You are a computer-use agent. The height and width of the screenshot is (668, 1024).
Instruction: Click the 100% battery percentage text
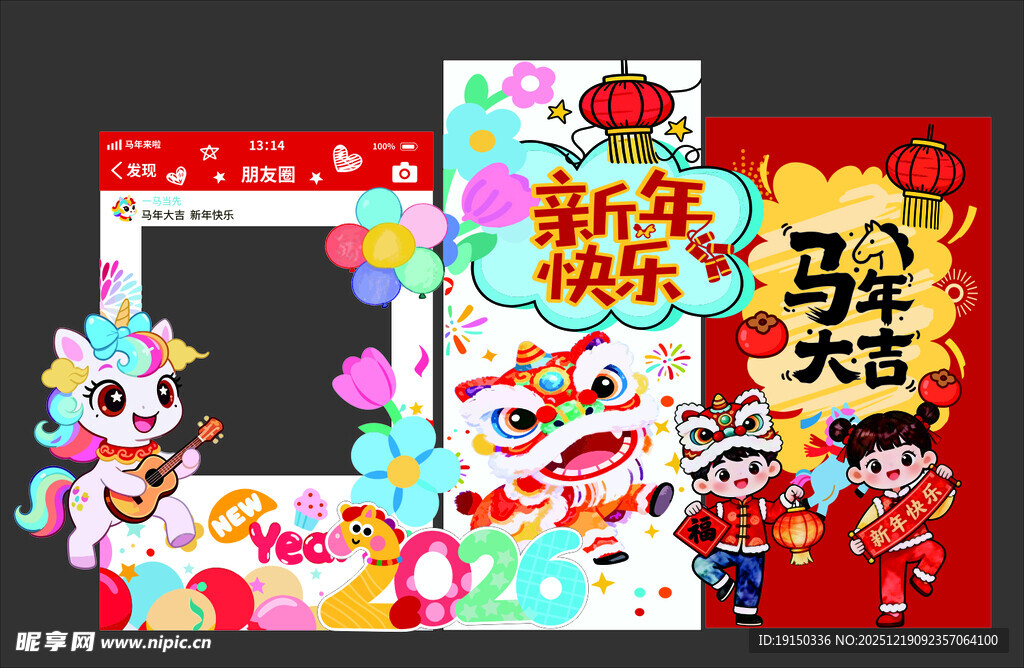pyautogui.click(x=384, y=146)
